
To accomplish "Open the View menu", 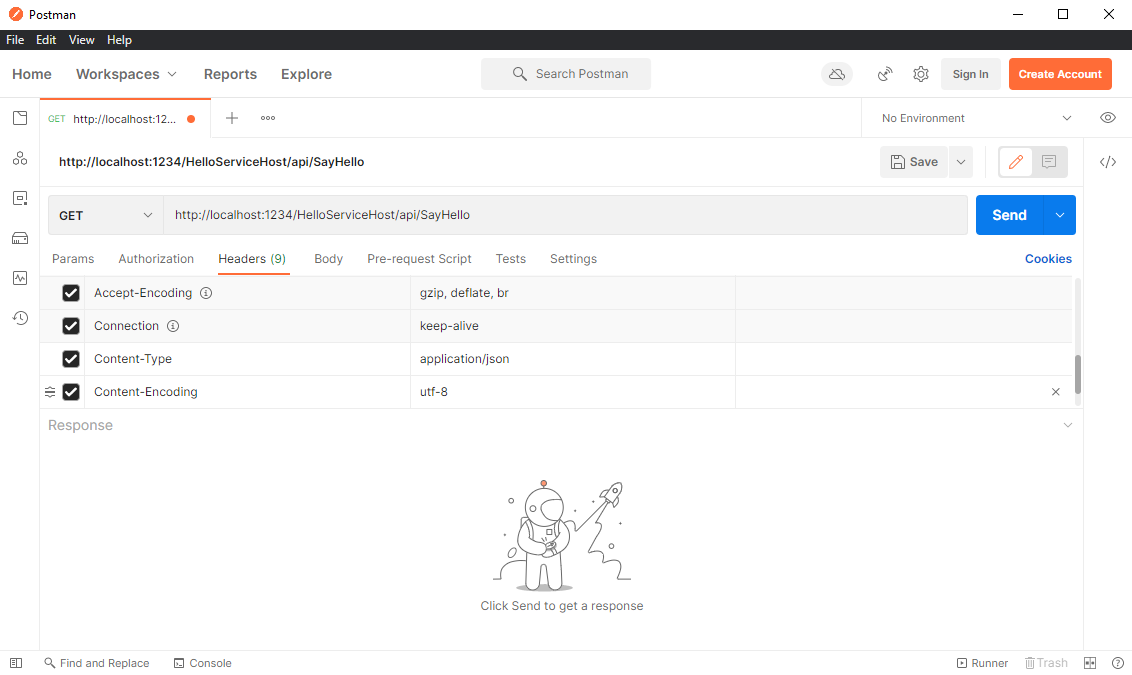I will [x=82, y=40].
